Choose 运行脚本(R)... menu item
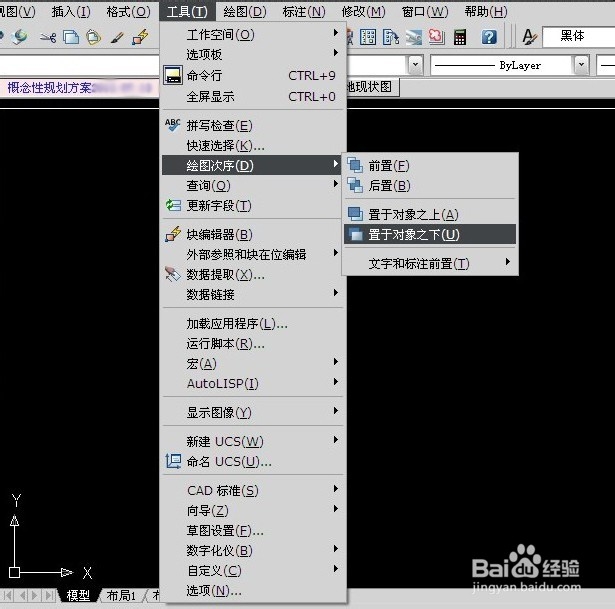Screen dimensions: 615x609 point(253,344)
